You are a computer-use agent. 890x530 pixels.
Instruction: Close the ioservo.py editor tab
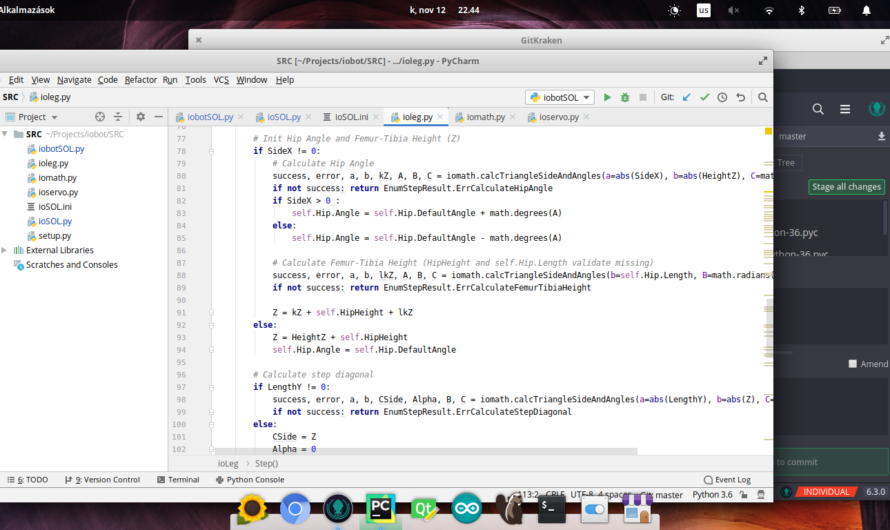pyautogui.click(x=586, y=117)
